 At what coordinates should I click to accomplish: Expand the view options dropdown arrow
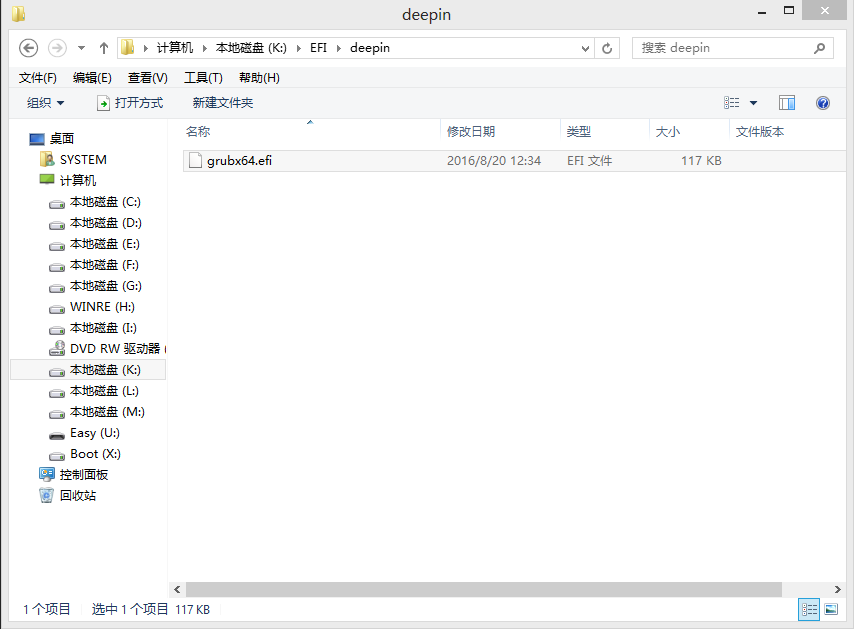[753, 103]
